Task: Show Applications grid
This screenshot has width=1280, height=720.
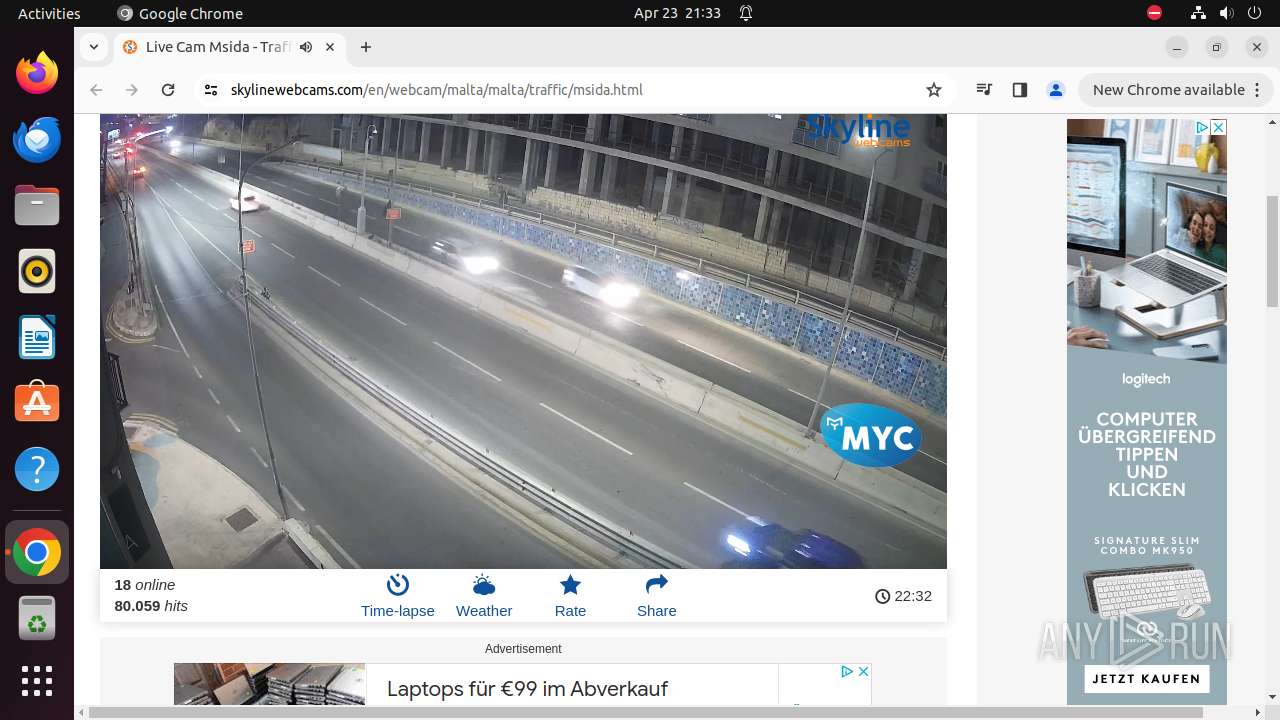Action: tap(37, 681)
